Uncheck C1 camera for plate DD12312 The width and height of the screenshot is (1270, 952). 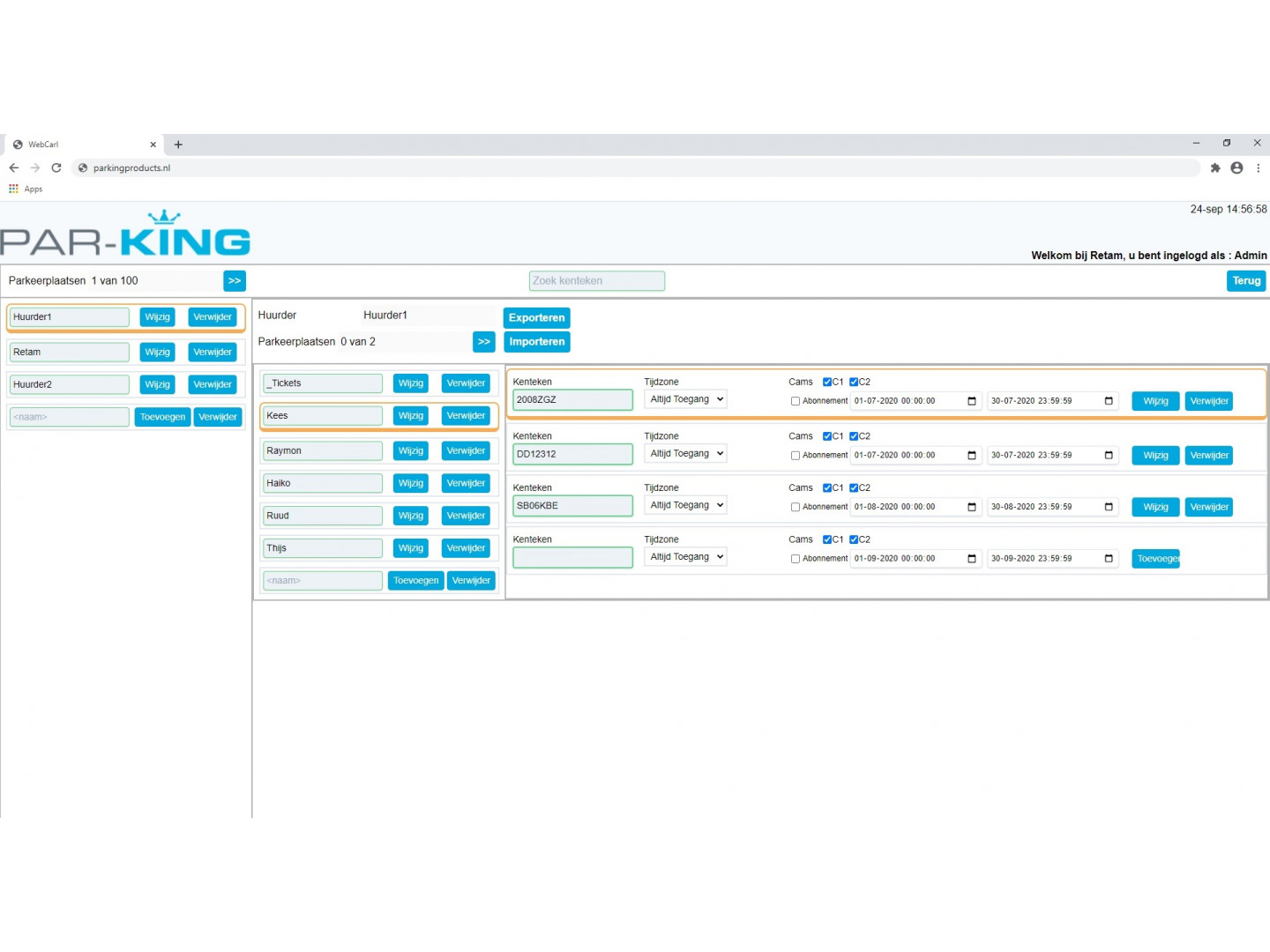tap(827, 436)
